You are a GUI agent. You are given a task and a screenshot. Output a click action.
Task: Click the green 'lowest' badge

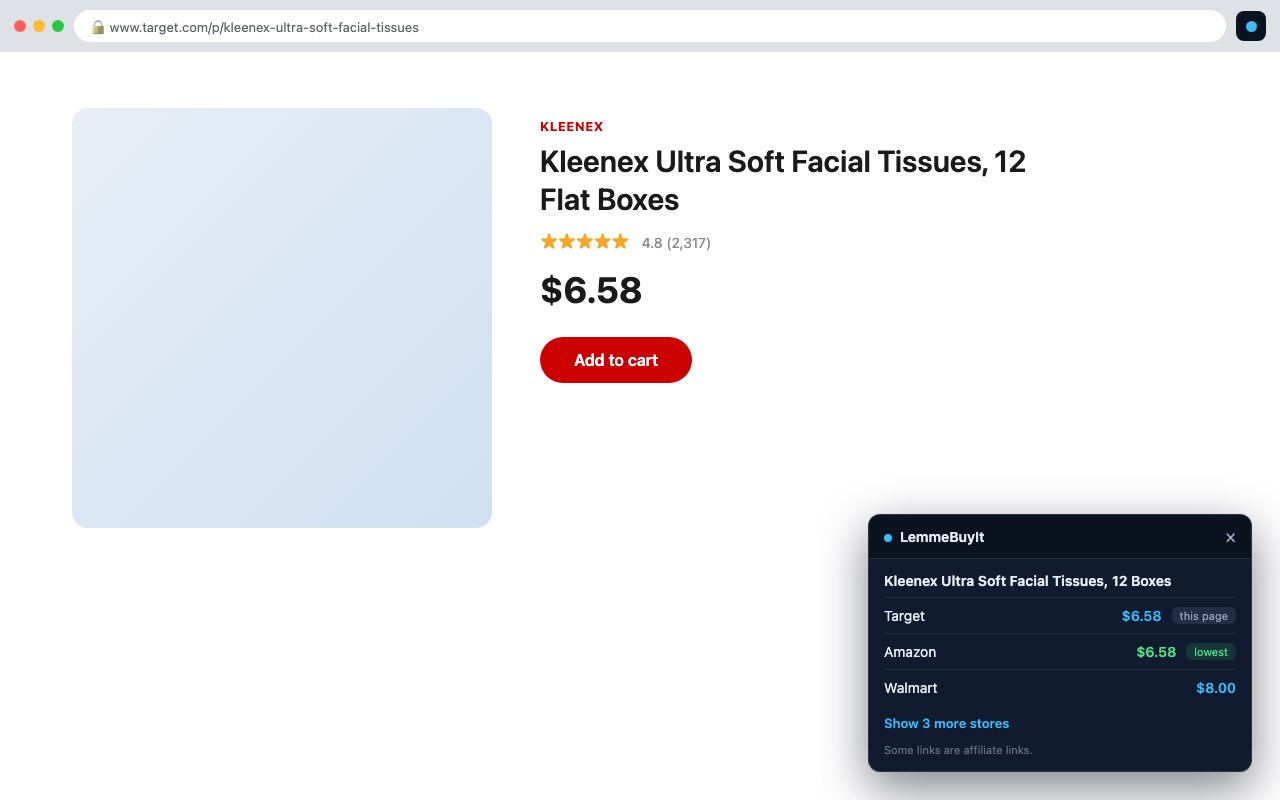pyautogui.click(x=1210, y=652)
